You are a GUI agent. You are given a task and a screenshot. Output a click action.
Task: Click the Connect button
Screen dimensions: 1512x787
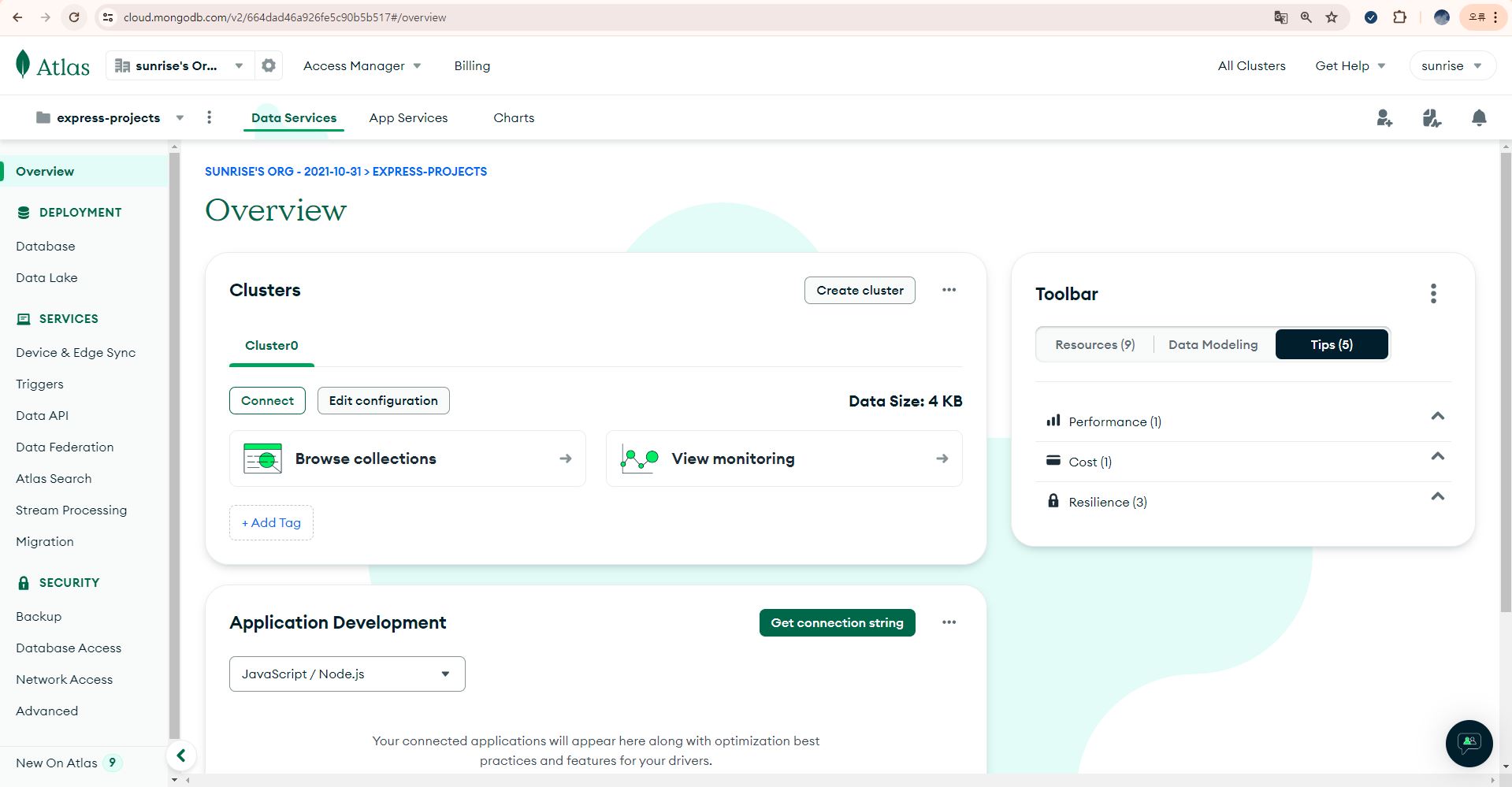(267, 401)
